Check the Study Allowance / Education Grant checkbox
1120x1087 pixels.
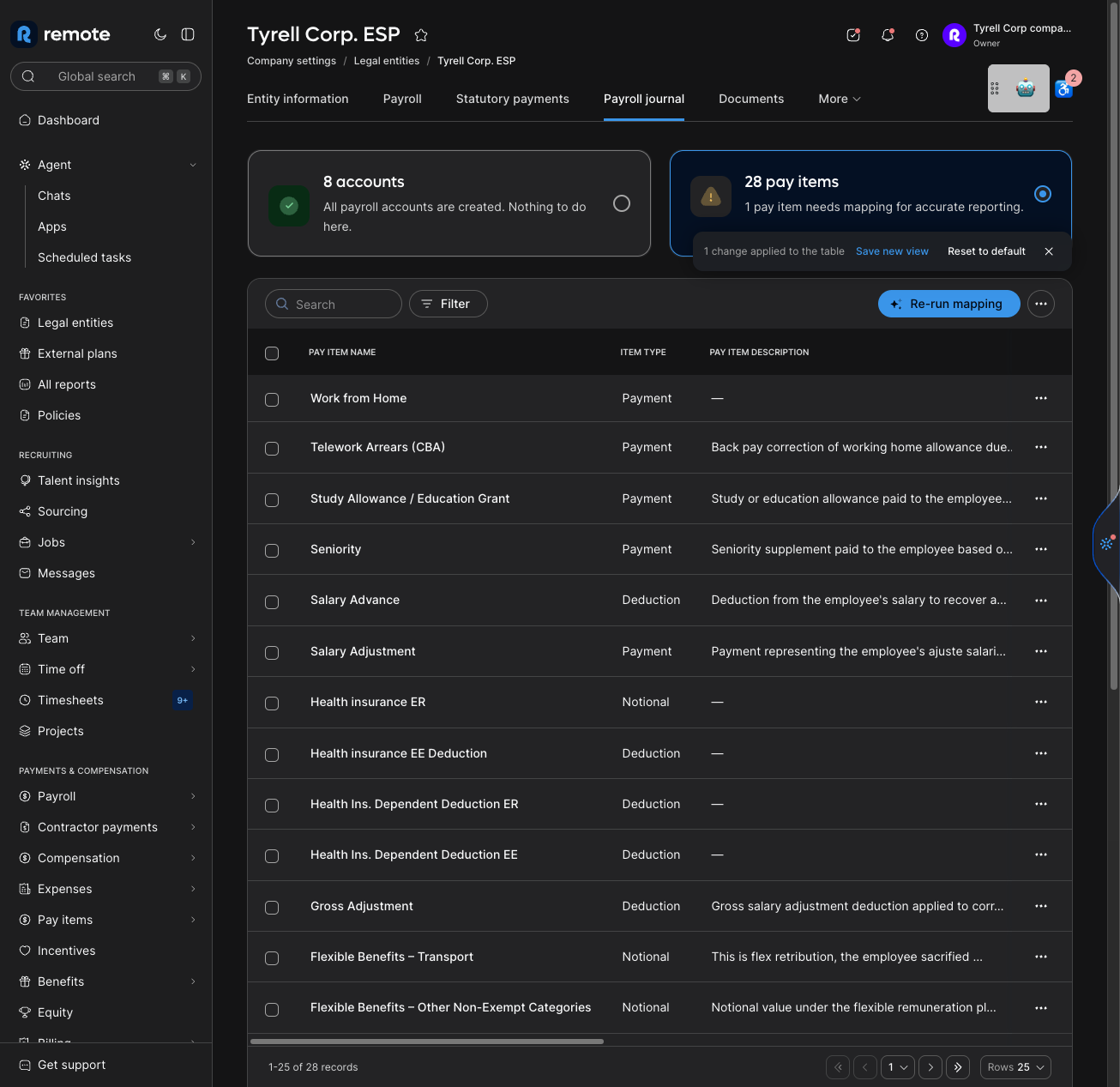tap(272, 500)
